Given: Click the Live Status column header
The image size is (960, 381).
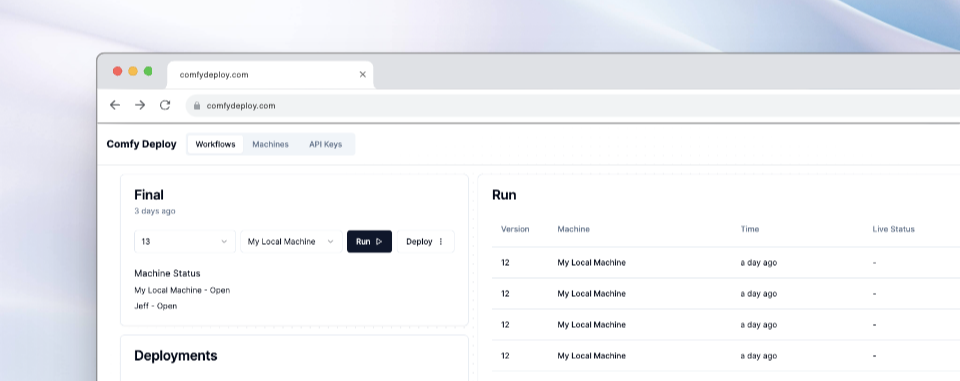Looking at the screenshot, I should click(x=893, y=229).
